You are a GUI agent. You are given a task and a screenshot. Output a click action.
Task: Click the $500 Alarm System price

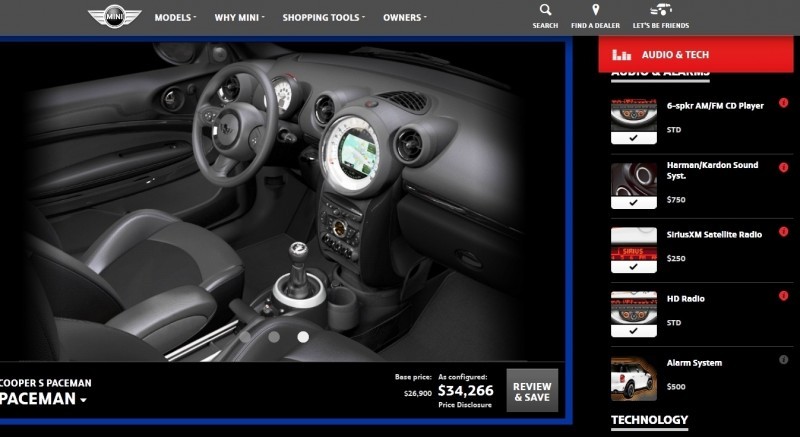tap(676, 387)
